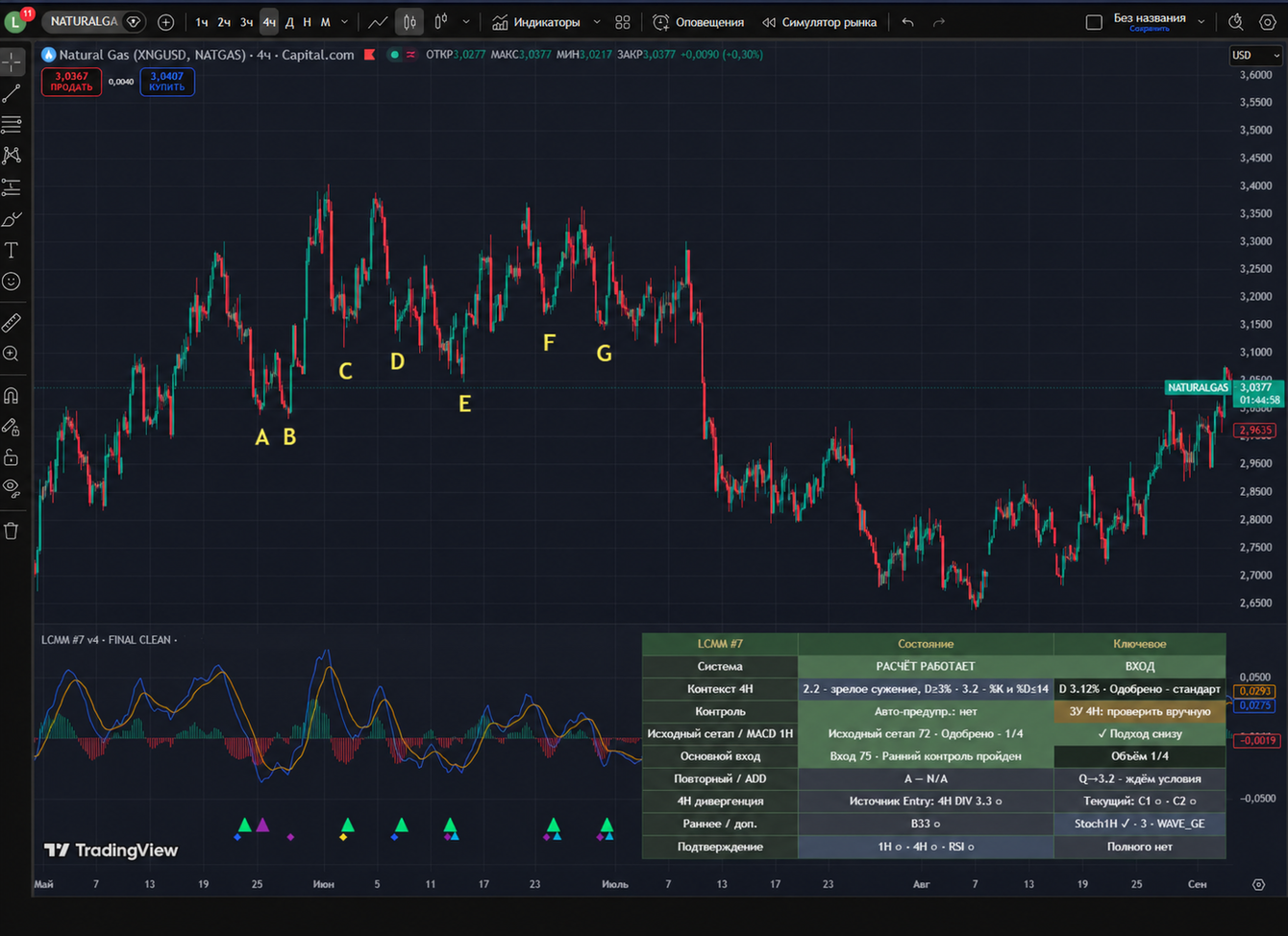Create alert via Оповещения
Screen dimensions: 1288x936
point(699,21)
